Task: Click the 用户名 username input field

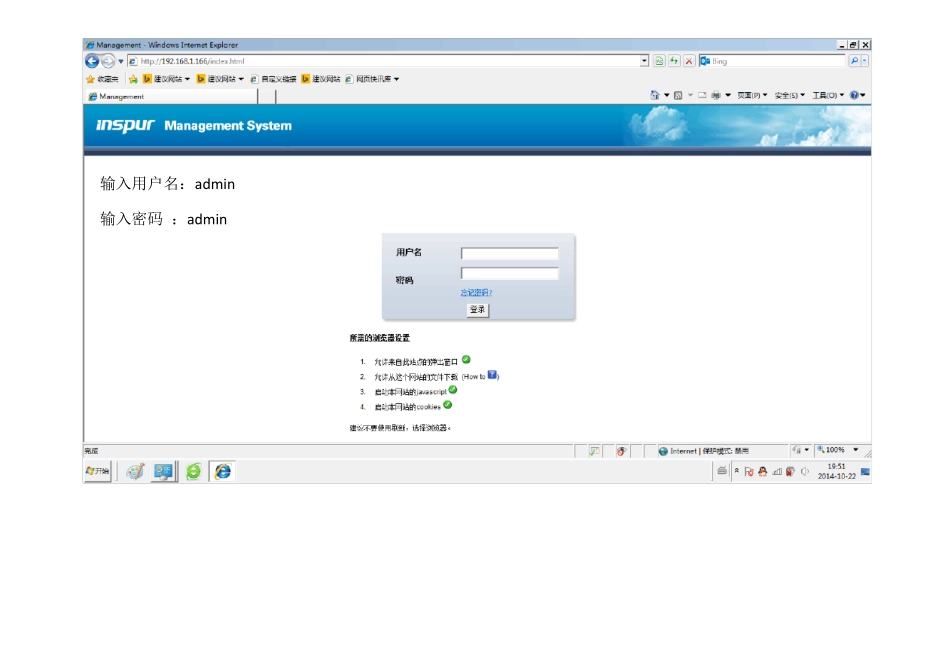Action: click(510, 253)
